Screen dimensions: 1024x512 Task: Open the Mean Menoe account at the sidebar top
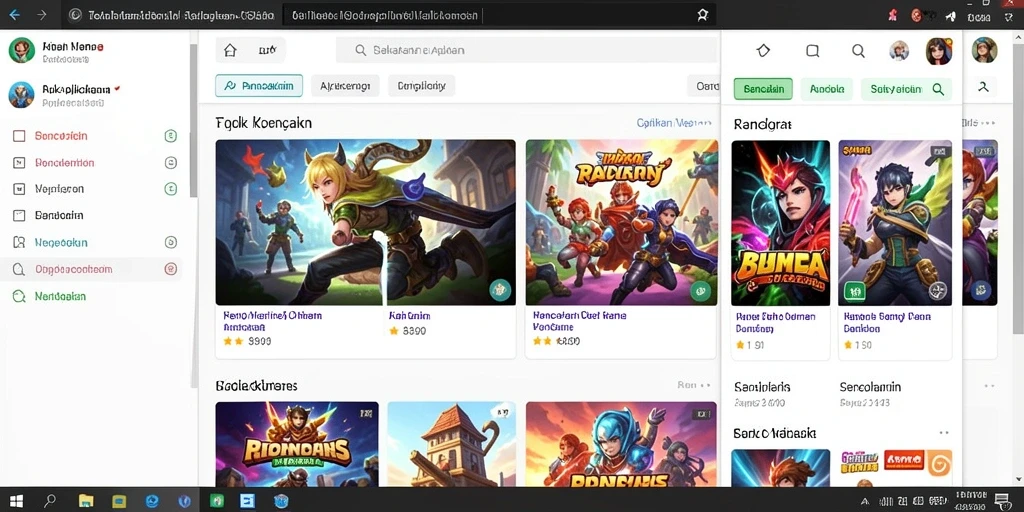56,52
